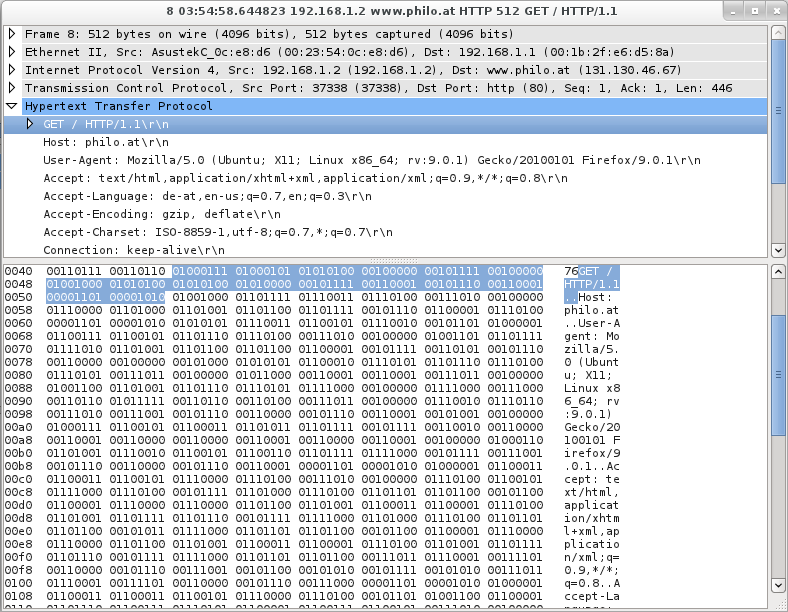This screenshot has width=788, height=612.
Task: Click up arrow of protocol tree scrollbar
Action: coord(778,33)
